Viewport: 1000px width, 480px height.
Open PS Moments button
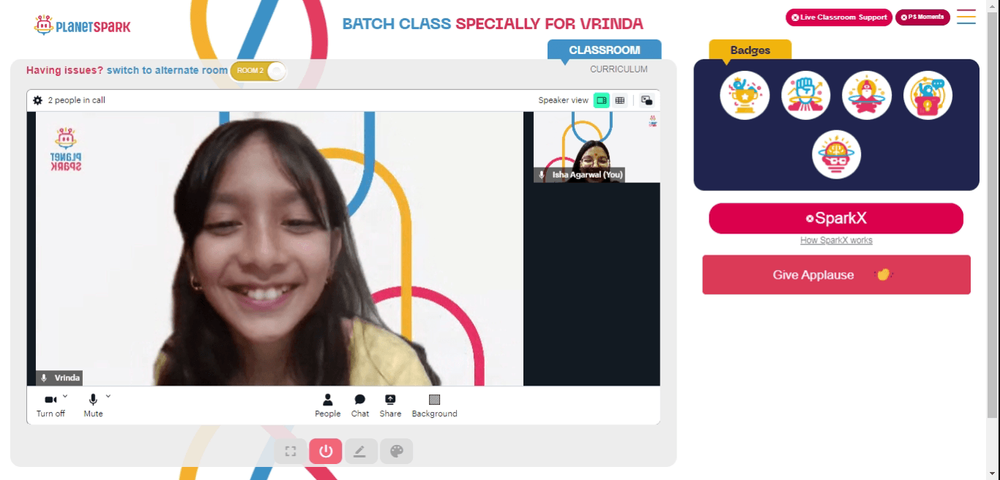tap(922, 17)
